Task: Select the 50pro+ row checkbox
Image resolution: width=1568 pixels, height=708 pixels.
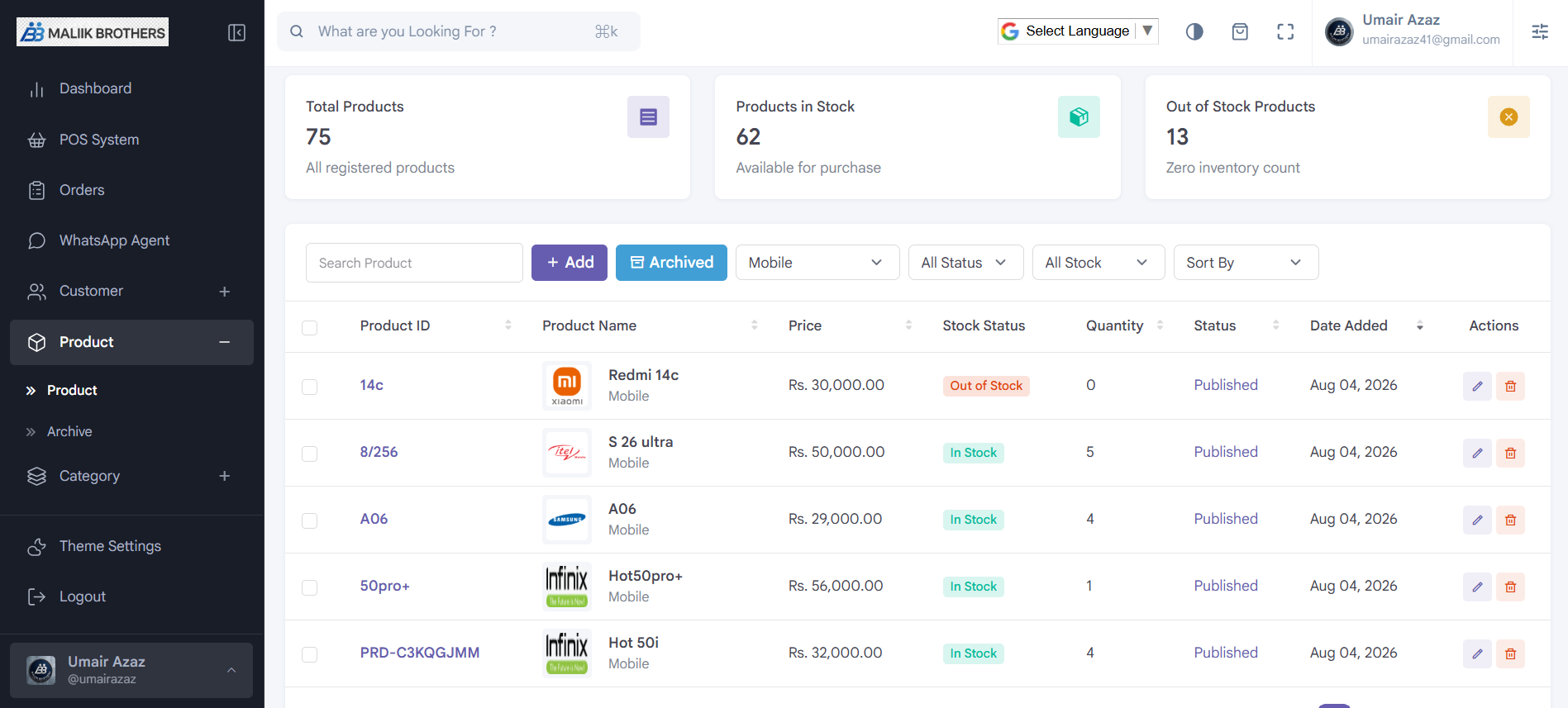Action: click(310, 587)
